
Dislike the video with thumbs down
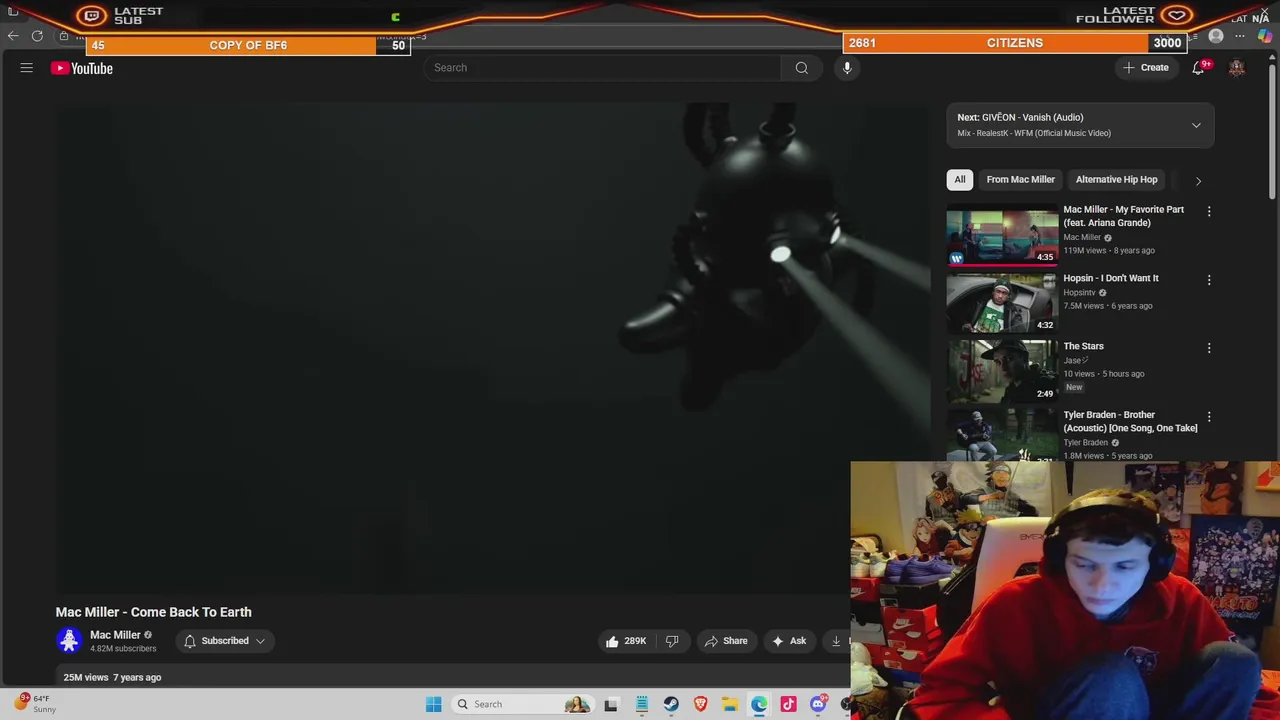[672, 641]
